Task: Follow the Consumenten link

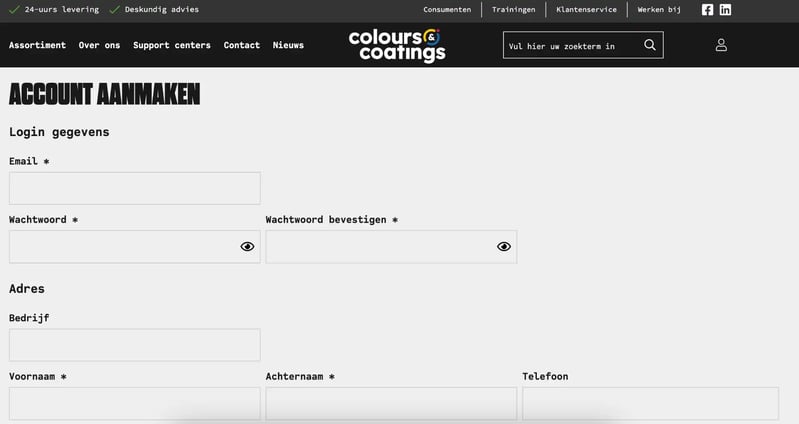Action: pyautogui.click(x=447, y=10)
